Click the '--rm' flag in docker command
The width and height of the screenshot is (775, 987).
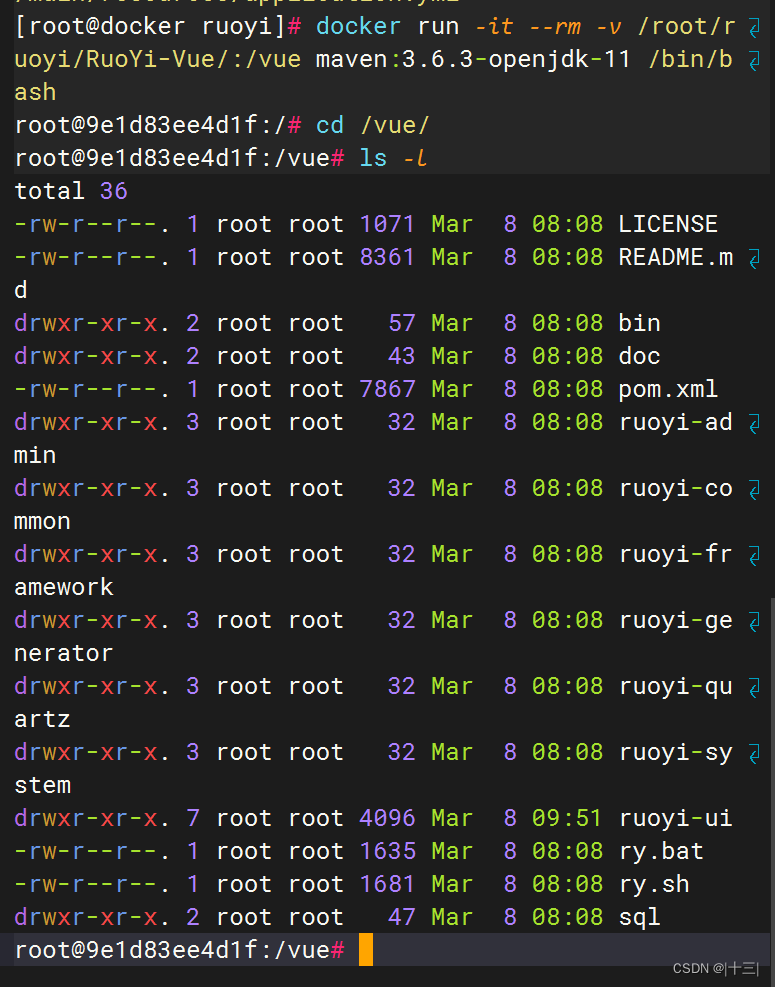[555, 26]
